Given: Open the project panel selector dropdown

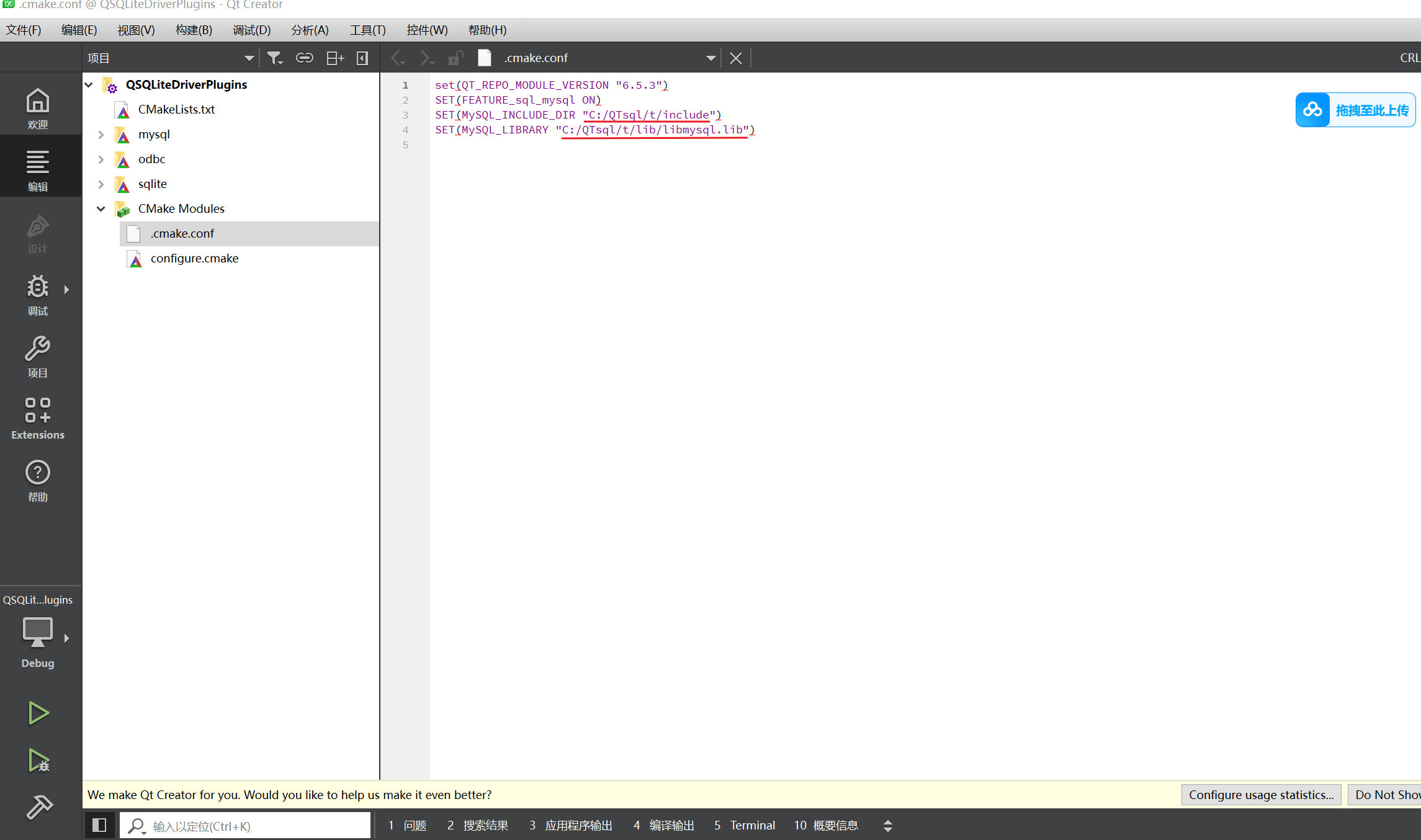Looking at the screenshot, I should pyautogui.click(x=249, y=57).
